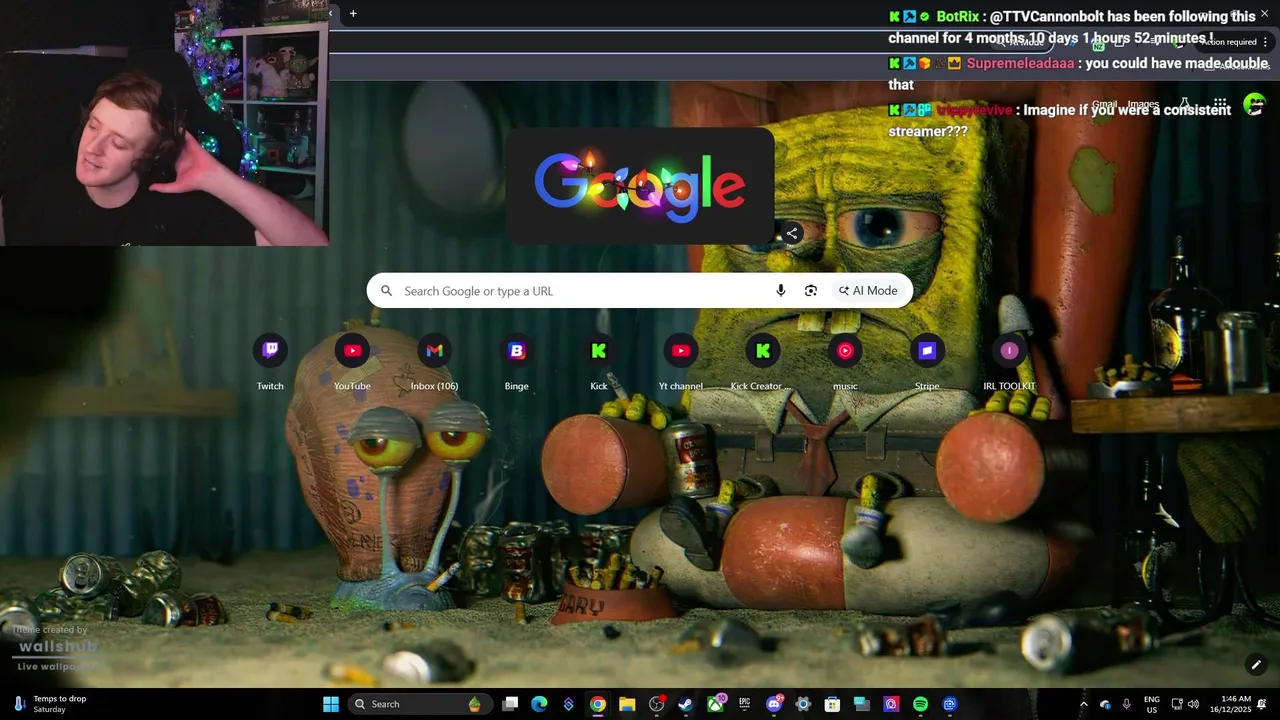Screen dimensions: 1280x720
Task: Open the IRL TOOLKIT shortcut
Action: [1009, 363]
